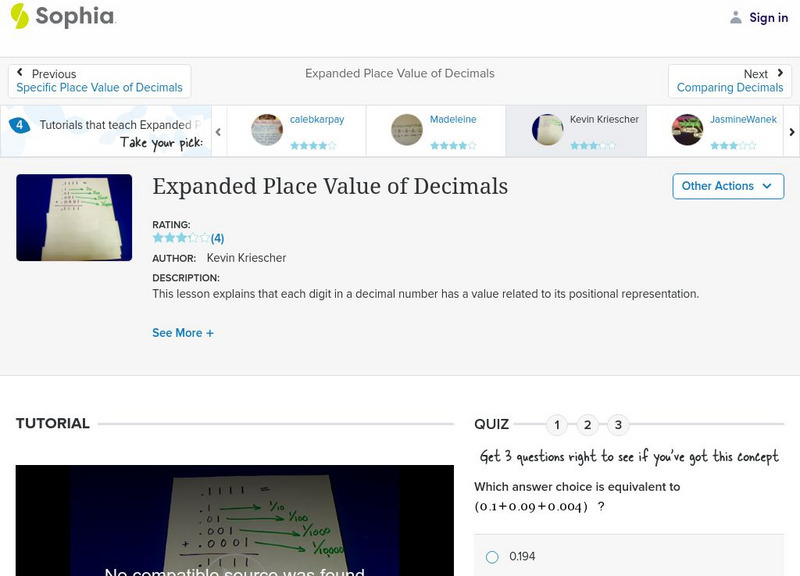Click the star rating under the title
The width and height of the screenshot is (800, 576).
click(181, 238)
